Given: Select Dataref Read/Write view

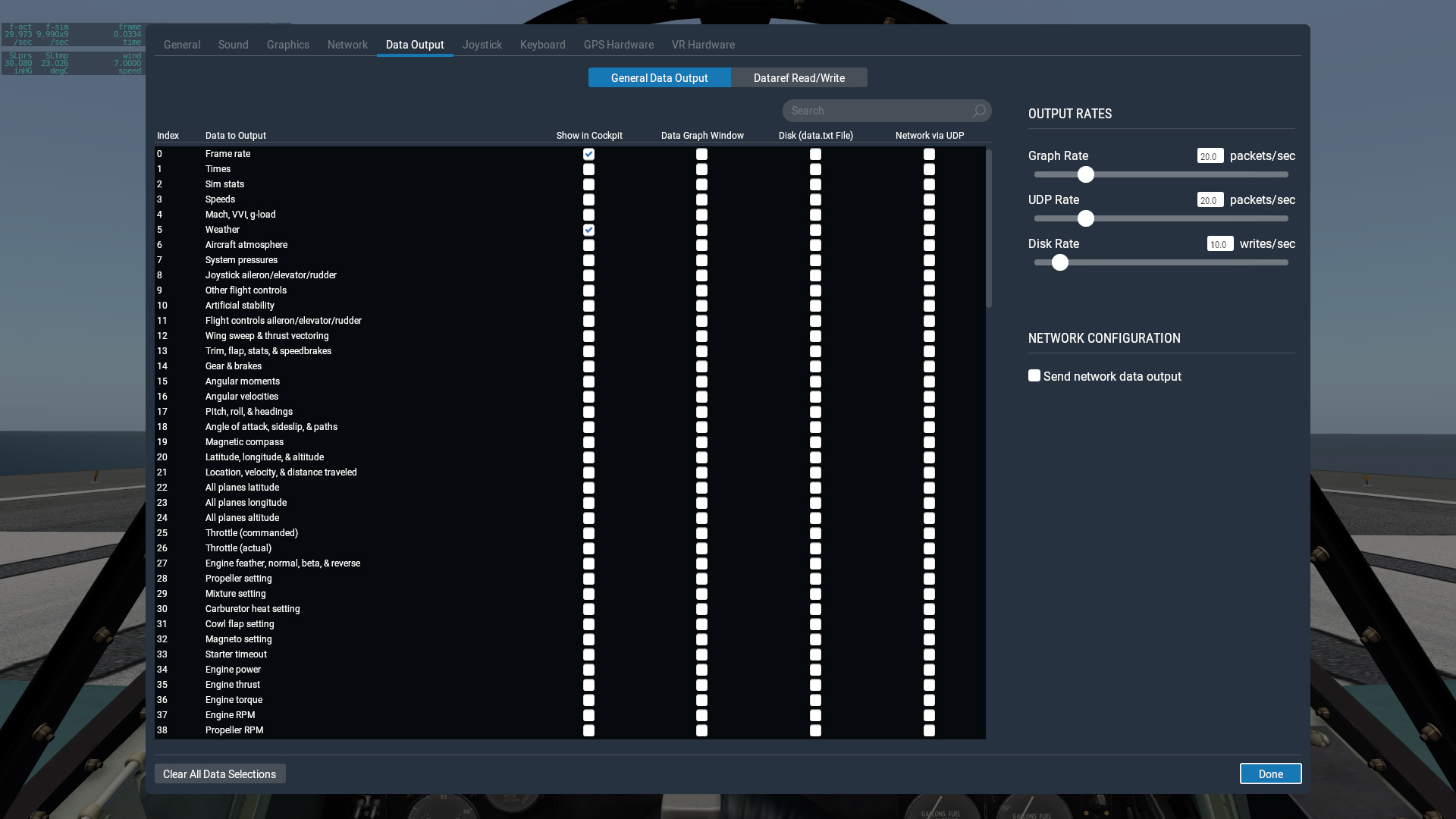Looking at the screenshot, I should pos(799,78).
